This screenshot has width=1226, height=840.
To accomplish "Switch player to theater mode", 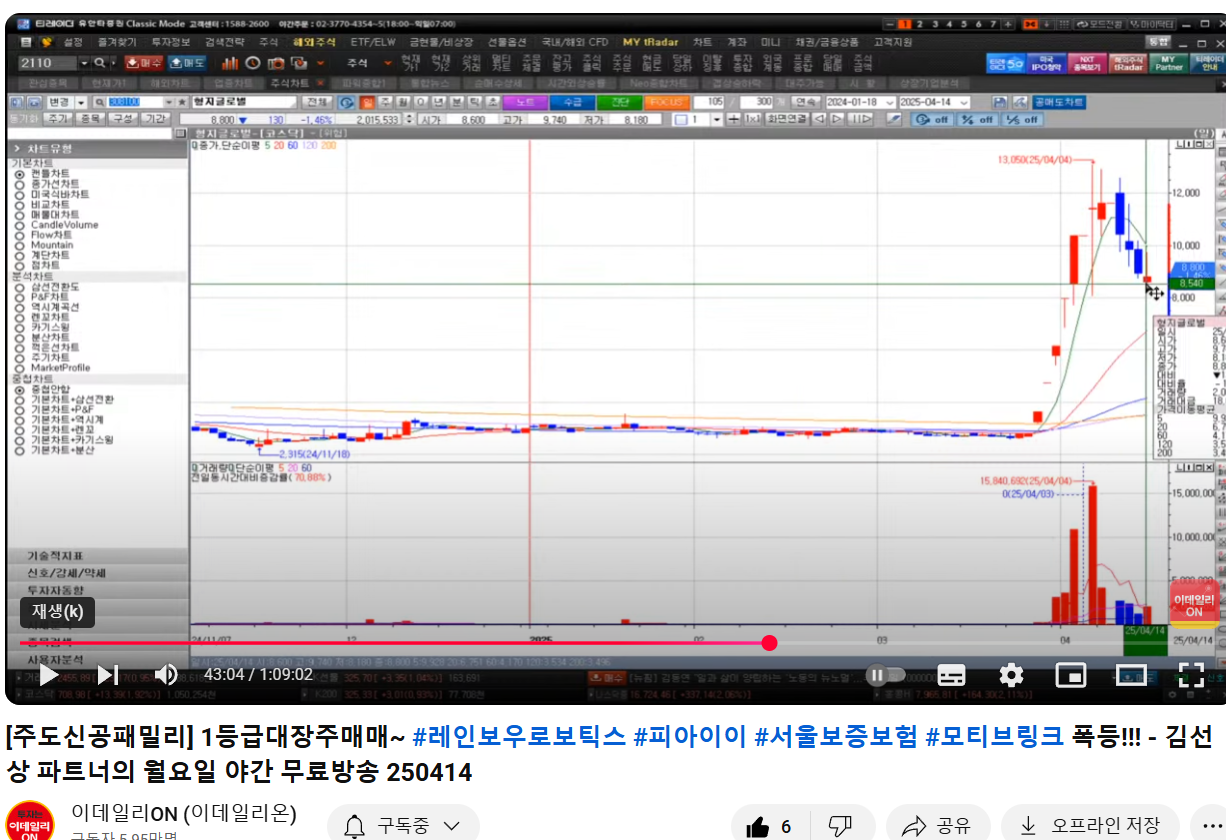I will tap(1131, 675).
